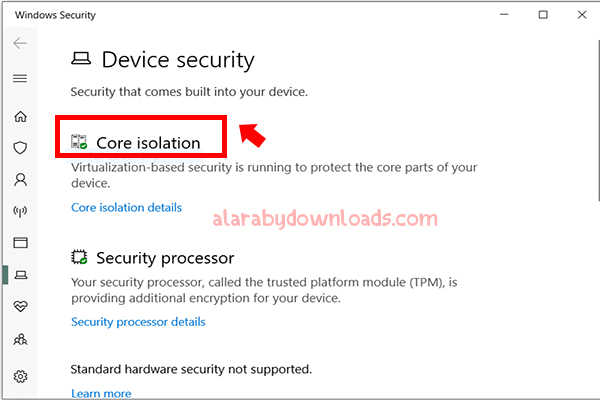Open Settings gear in sidebar
Screen dimensions: 600x400
coord(20,377)
